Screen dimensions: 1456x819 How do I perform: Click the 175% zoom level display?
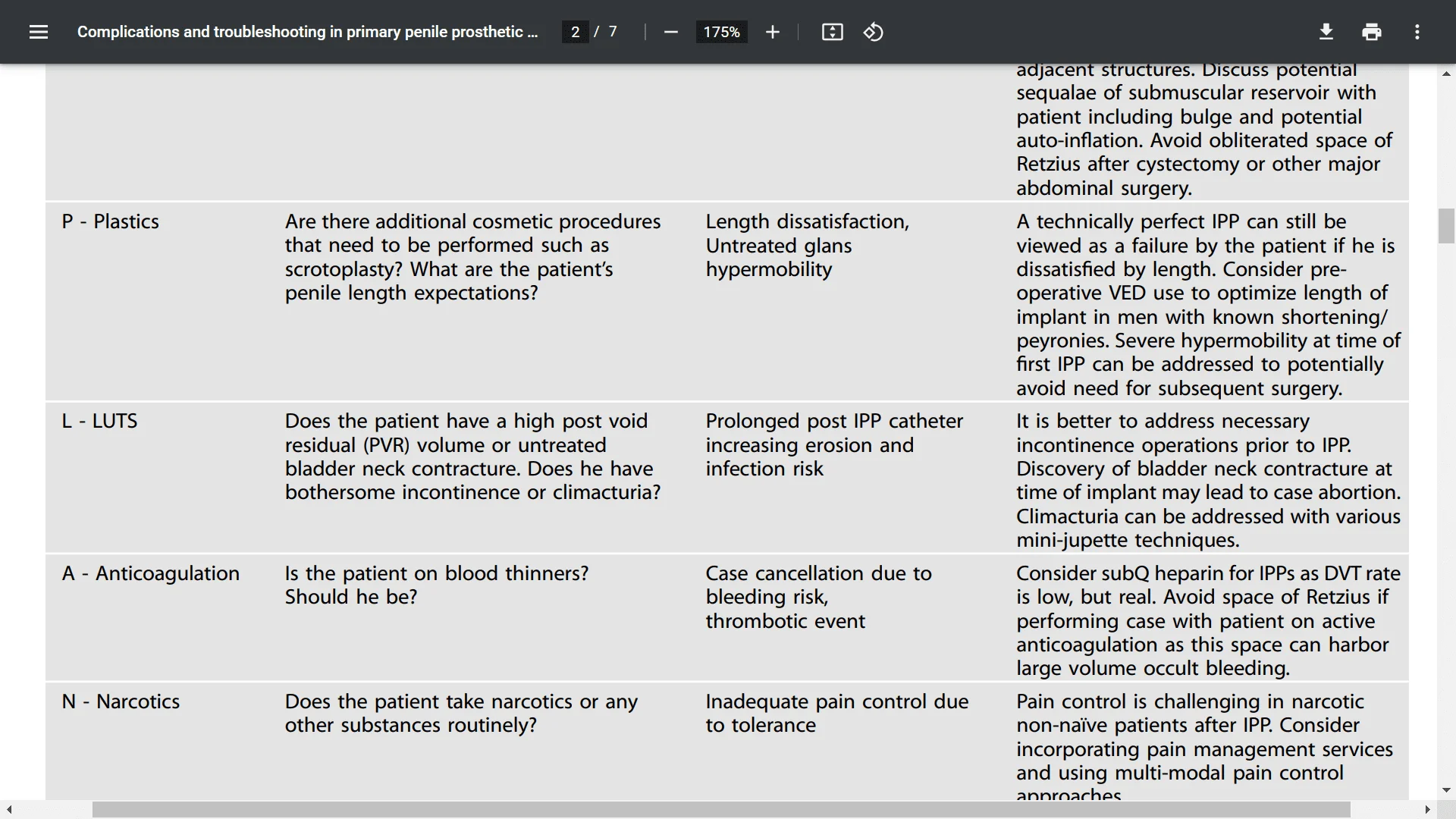(x=721, y=32)
